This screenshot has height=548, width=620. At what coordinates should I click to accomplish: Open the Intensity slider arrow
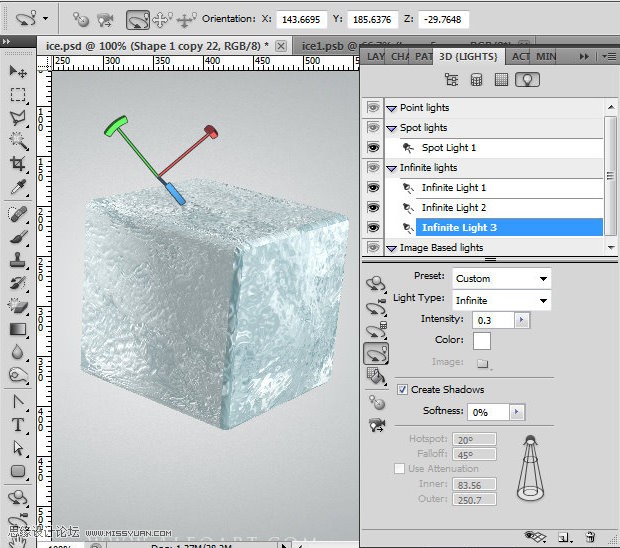click(x=522, y=320)
